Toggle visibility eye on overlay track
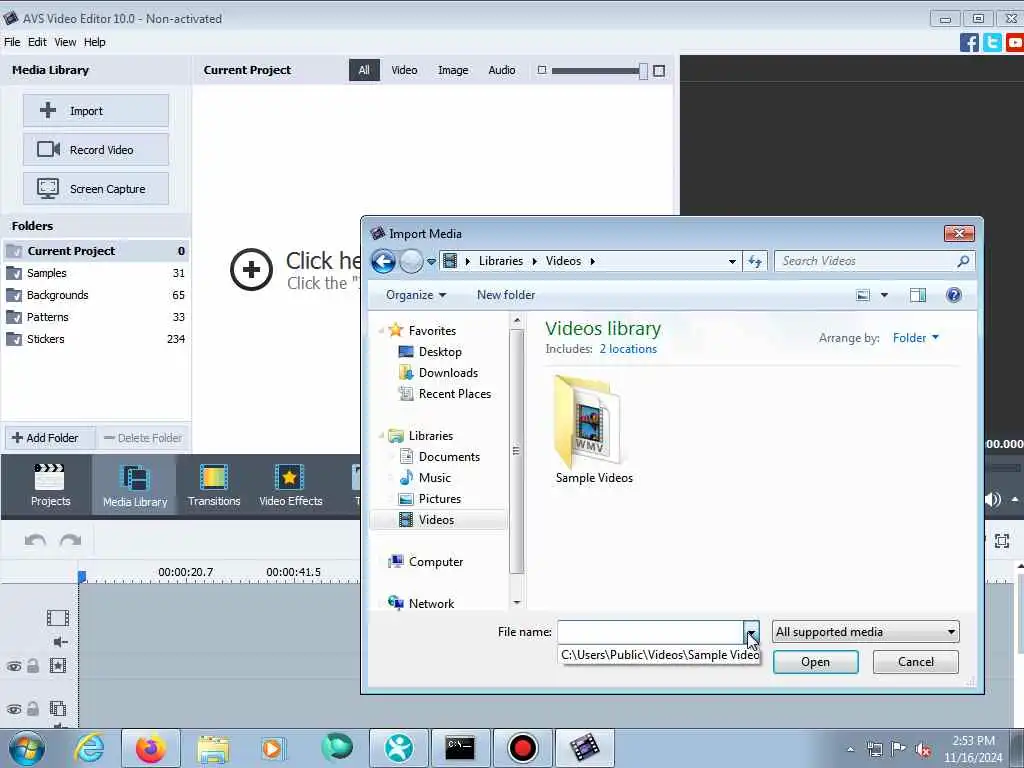Image resolution: width=1024 pixels, height=768 pixels. click(14, 709)
